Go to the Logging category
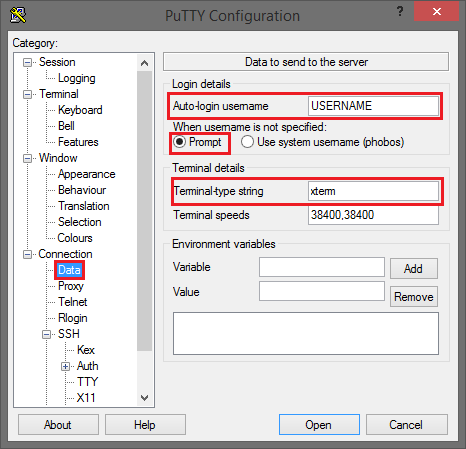Image resolution: width=466 pixels, height=449 pixels. click(77, 78)
